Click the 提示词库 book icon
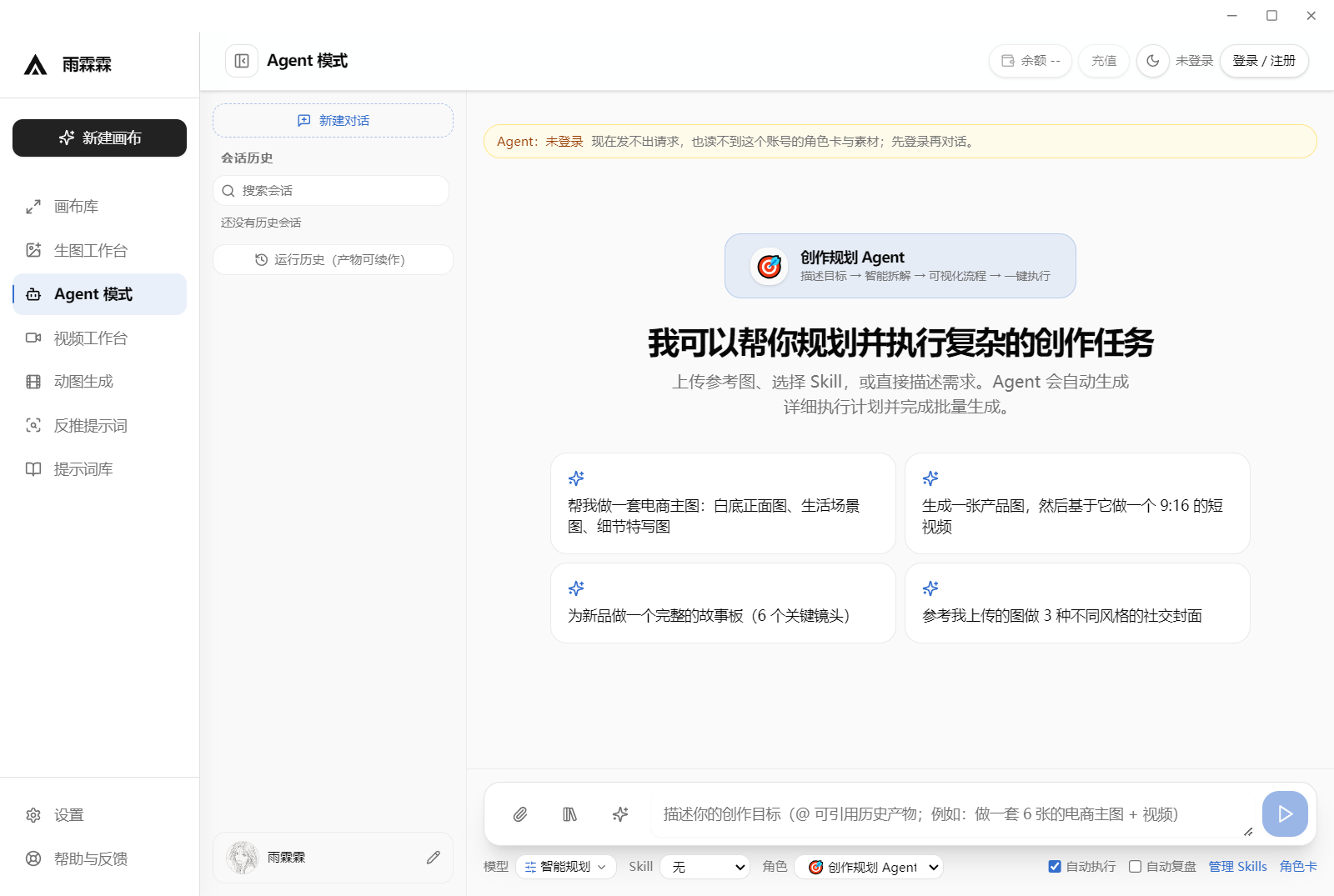Screen dimensions: 1334x896 33,469
